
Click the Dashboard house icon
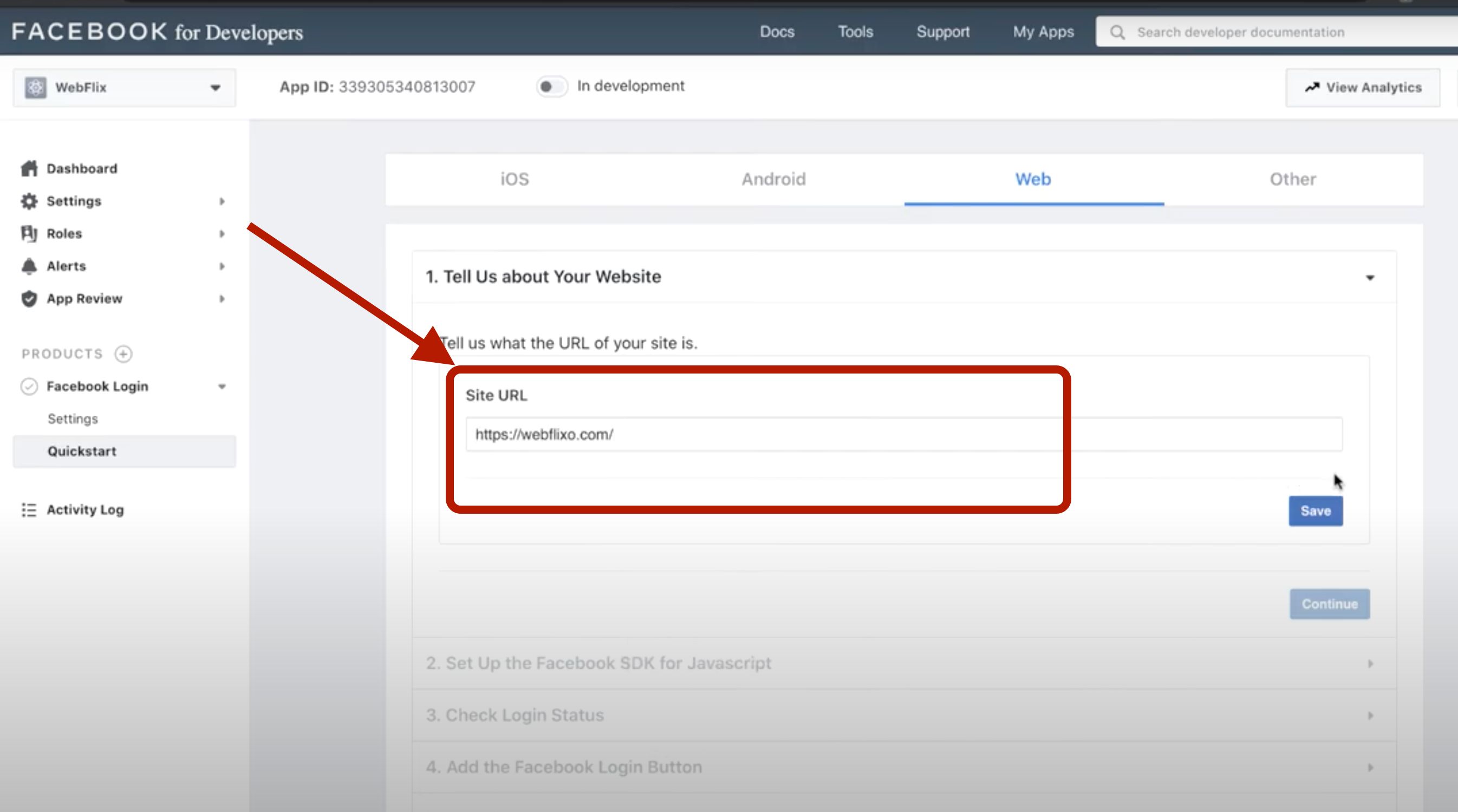(x=29, y=168)
